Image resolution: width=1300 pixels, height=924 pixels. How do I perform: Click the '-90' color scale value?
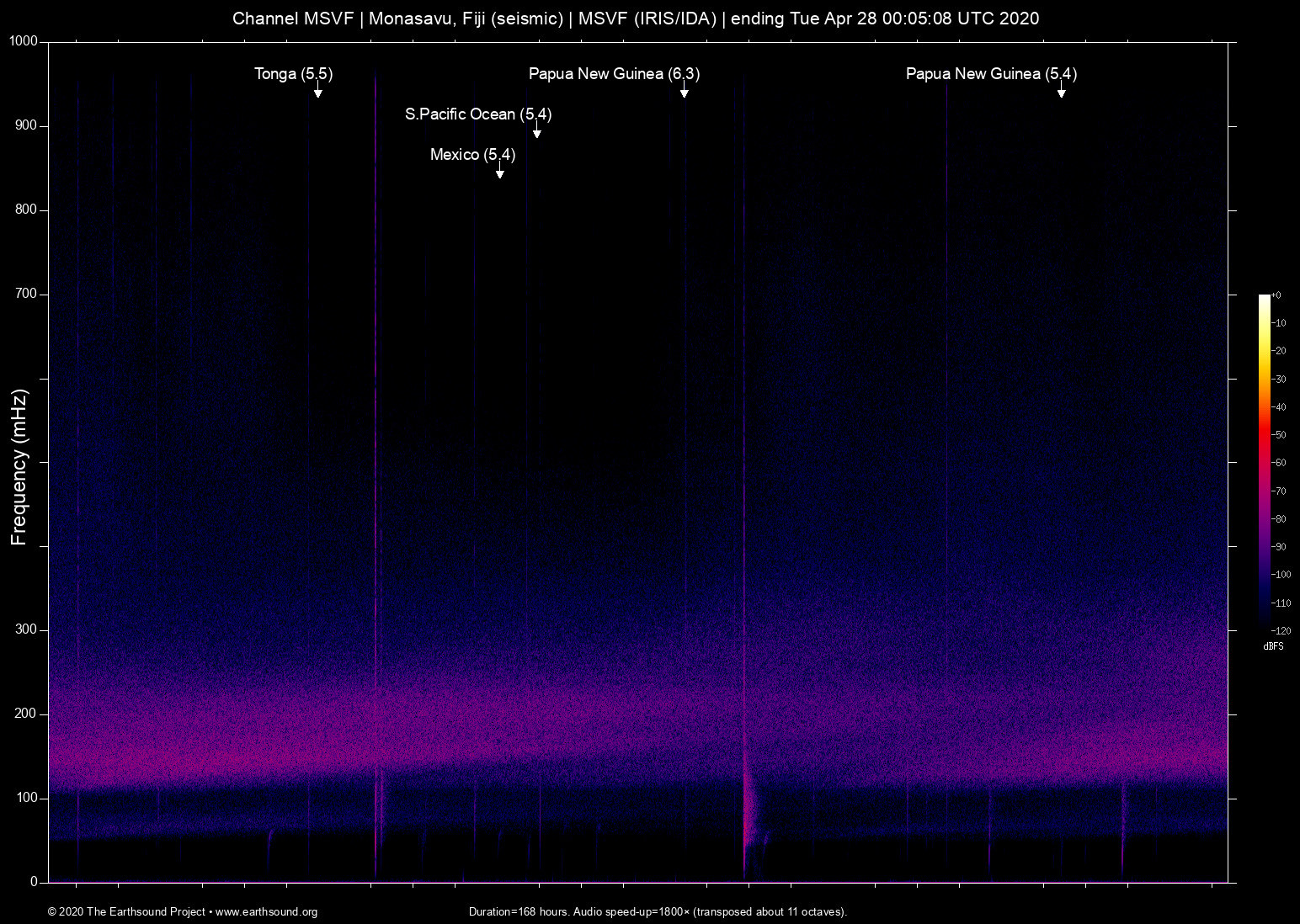(1279, 547)
